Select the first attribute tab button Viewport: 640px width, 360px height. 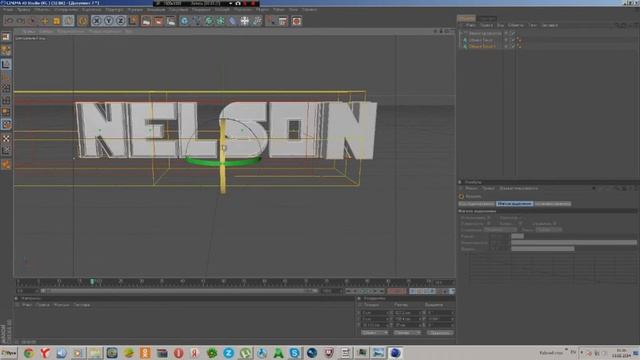coord(476,203)
